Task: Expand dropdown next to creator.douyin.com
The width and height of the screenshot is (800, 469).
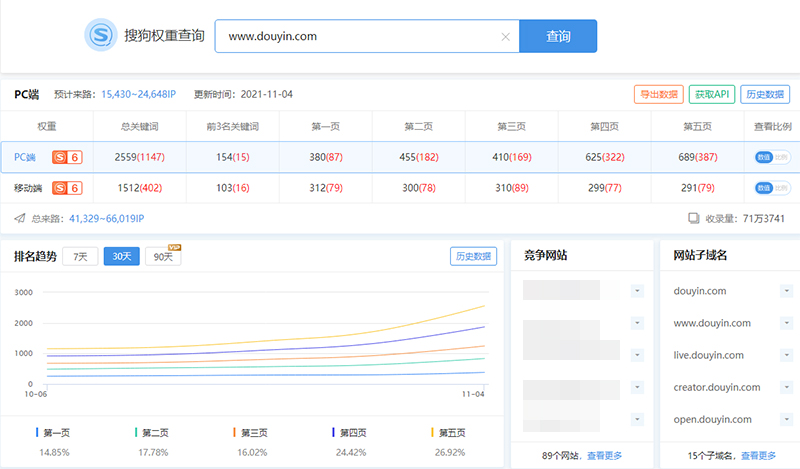Action: (786, 387)
